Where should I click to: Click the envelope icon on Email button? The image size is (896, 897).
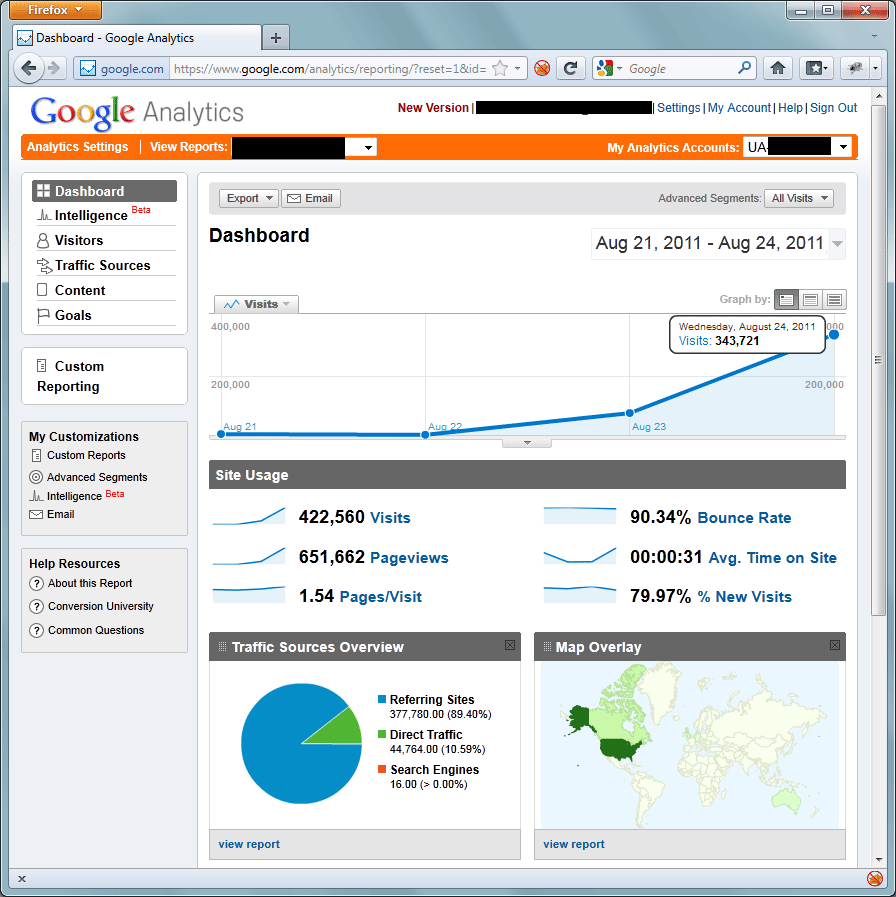[x=294, y=199]
